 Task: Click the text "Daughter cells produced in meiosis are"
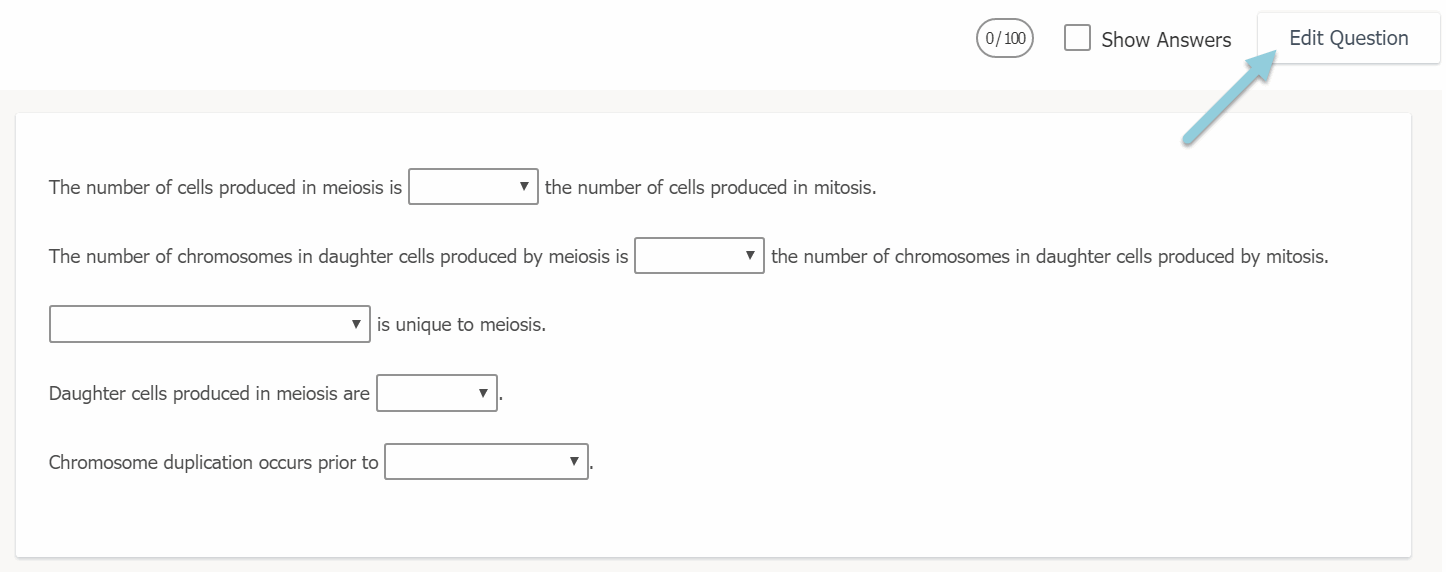click(x=209, y=394)
